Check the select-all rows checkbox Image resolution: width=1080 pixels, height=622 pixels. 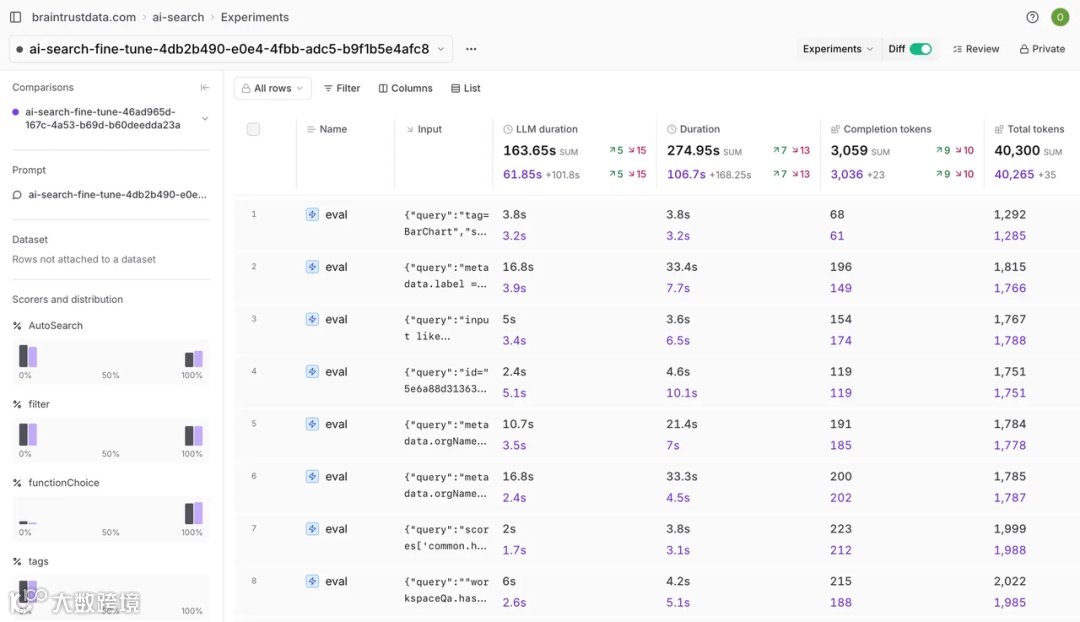click(x=253, y=129)
